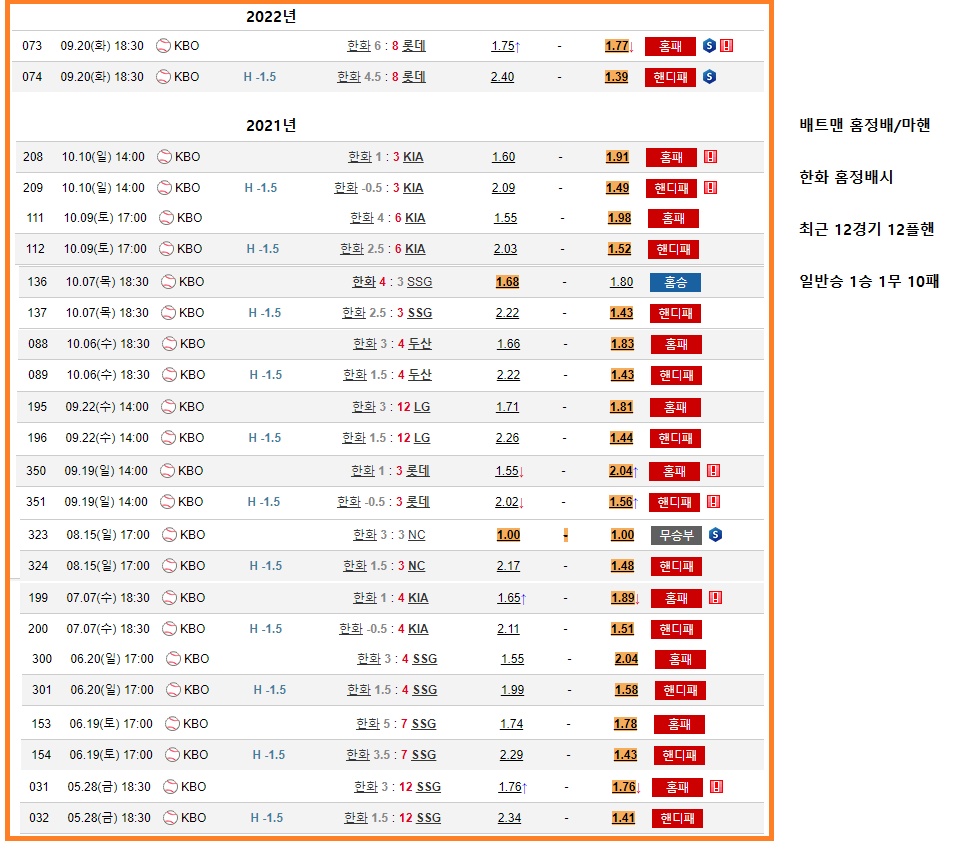Open the 롯데 team link in row 073
The width and height of the screenshot is (974, 846).
pos(414,46)
